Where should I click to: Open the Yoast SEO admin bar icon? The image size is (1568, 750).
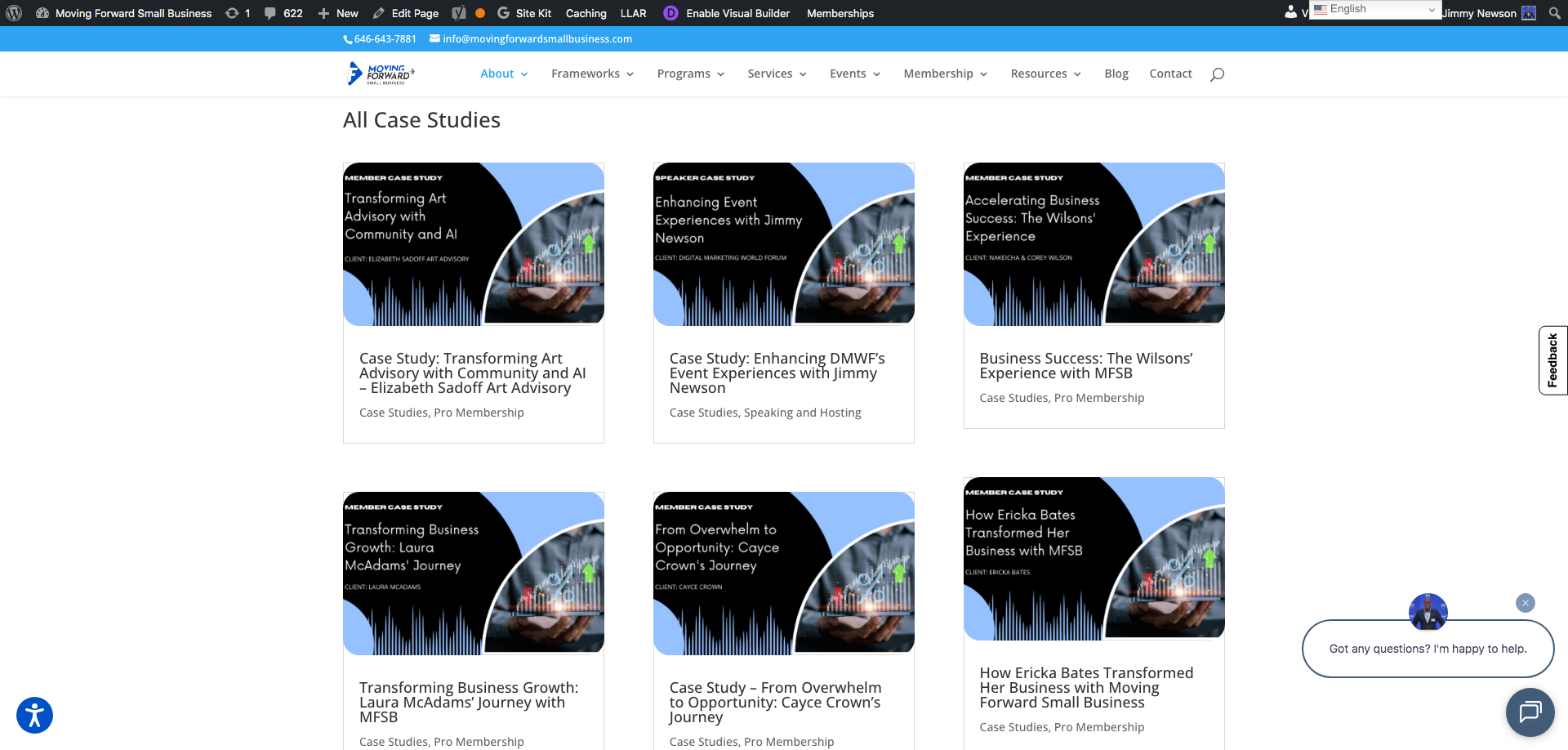458,13
